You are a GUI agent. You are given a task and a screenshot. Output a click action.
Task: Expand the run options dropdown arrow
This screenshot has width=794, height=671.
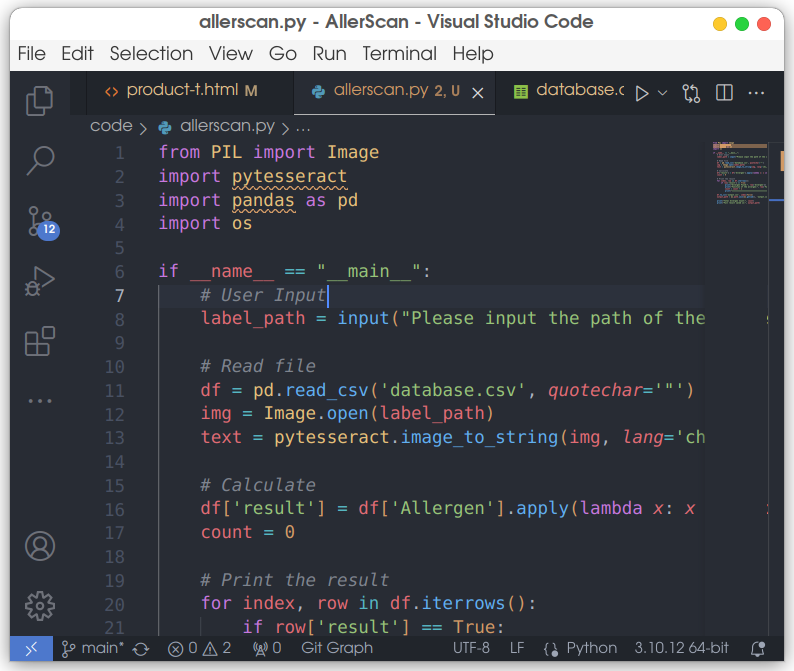[662, 93]
